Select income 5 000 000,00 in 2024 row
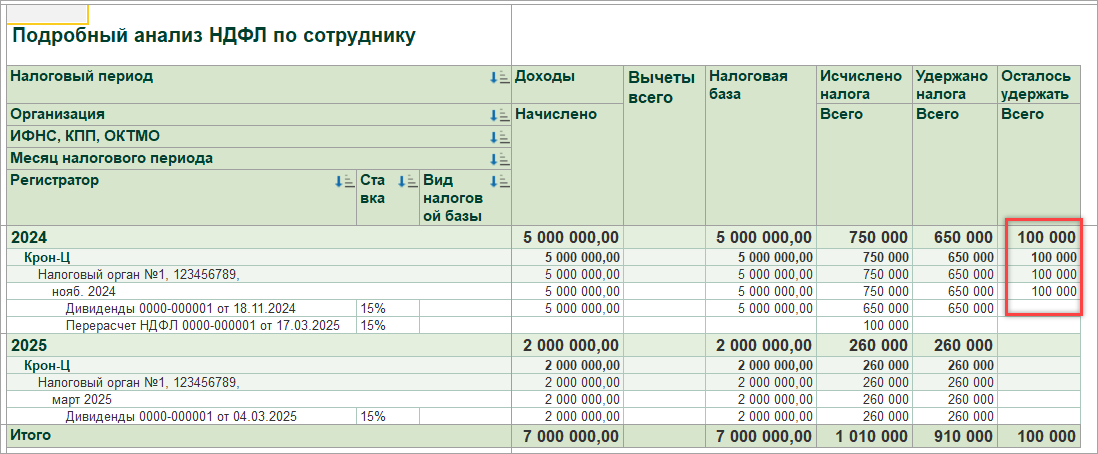Viewport: 1098px width, 454px height. click(571, 238)
